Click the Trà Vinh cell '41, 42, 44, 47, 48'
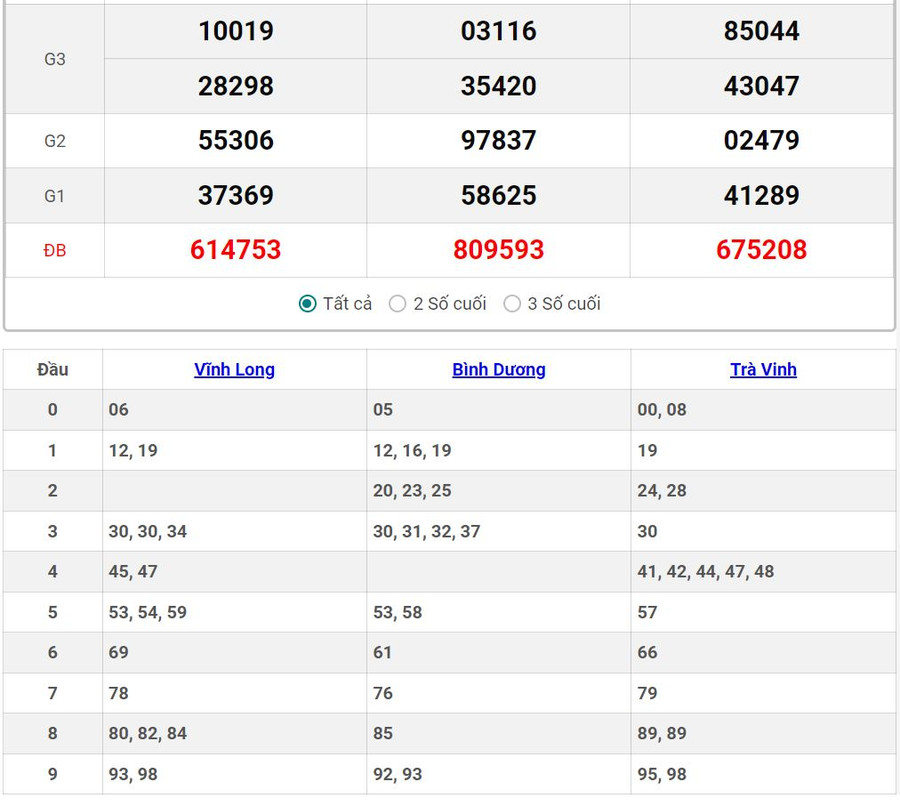Image resolution: width=900 pixels, height=800 pixels. (x=706, y=572)
